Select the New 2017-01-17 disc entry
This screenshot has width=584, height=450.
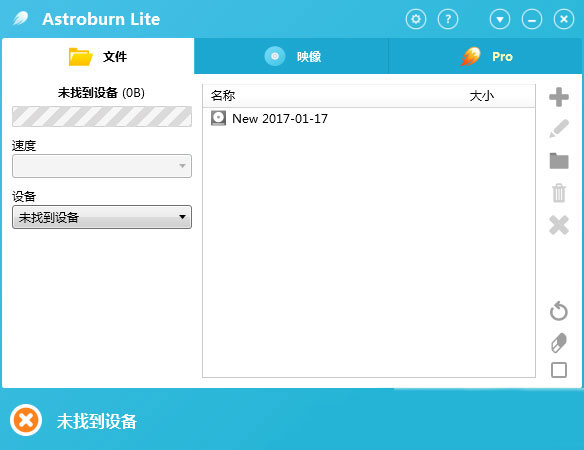click(x=269, y=118)
